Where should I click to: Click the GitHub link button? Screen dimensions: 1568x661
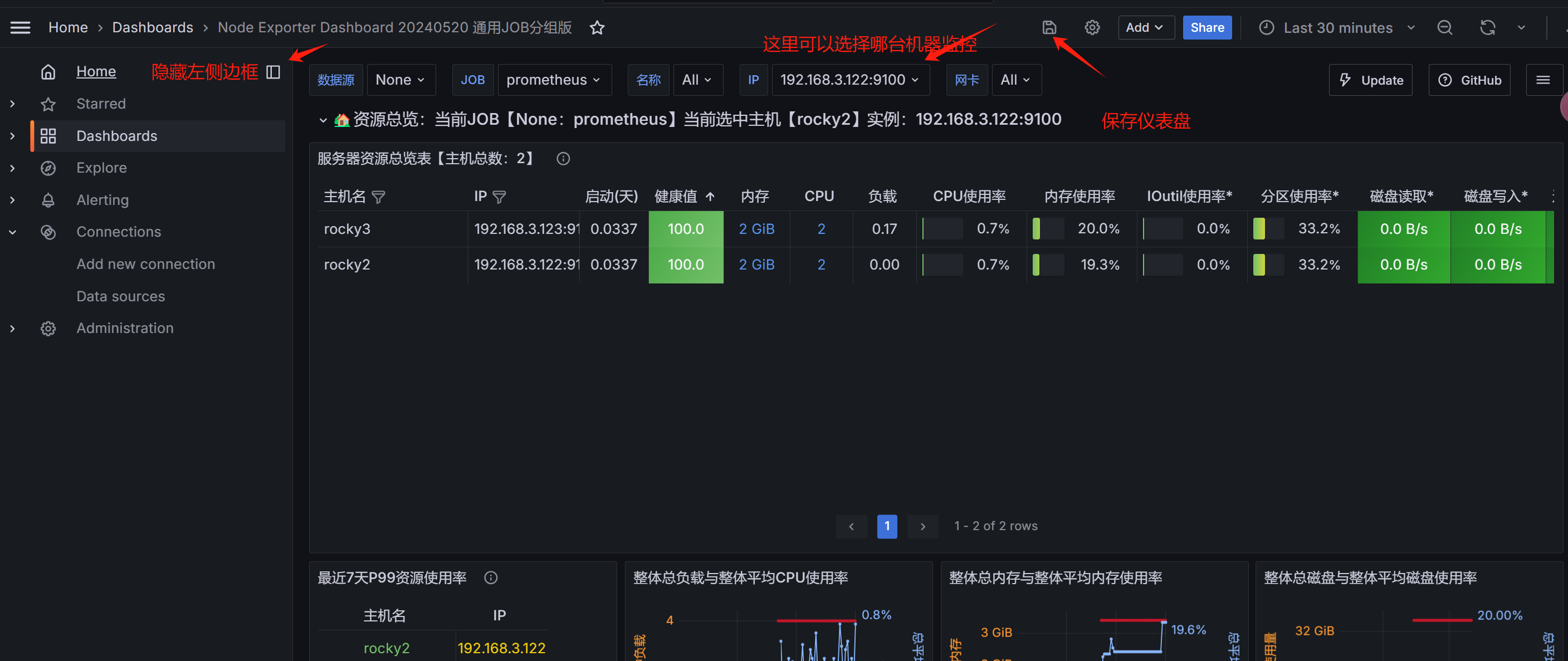(x=1469, y=80)
